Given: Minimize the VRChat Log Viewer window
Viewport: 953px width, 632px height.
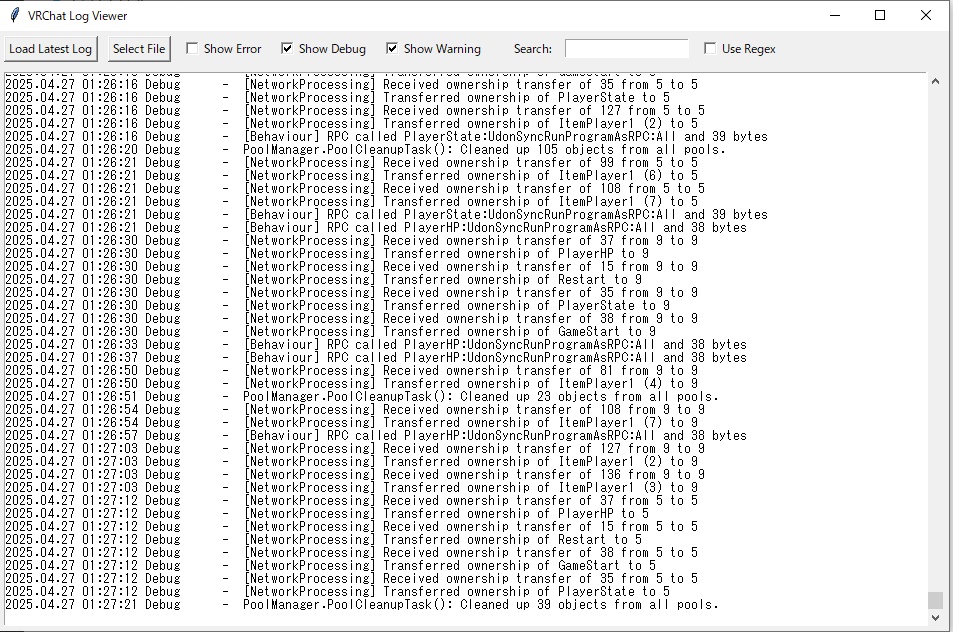Looking at the screenshot, I should pyautogui.click(x=834, y=16).
